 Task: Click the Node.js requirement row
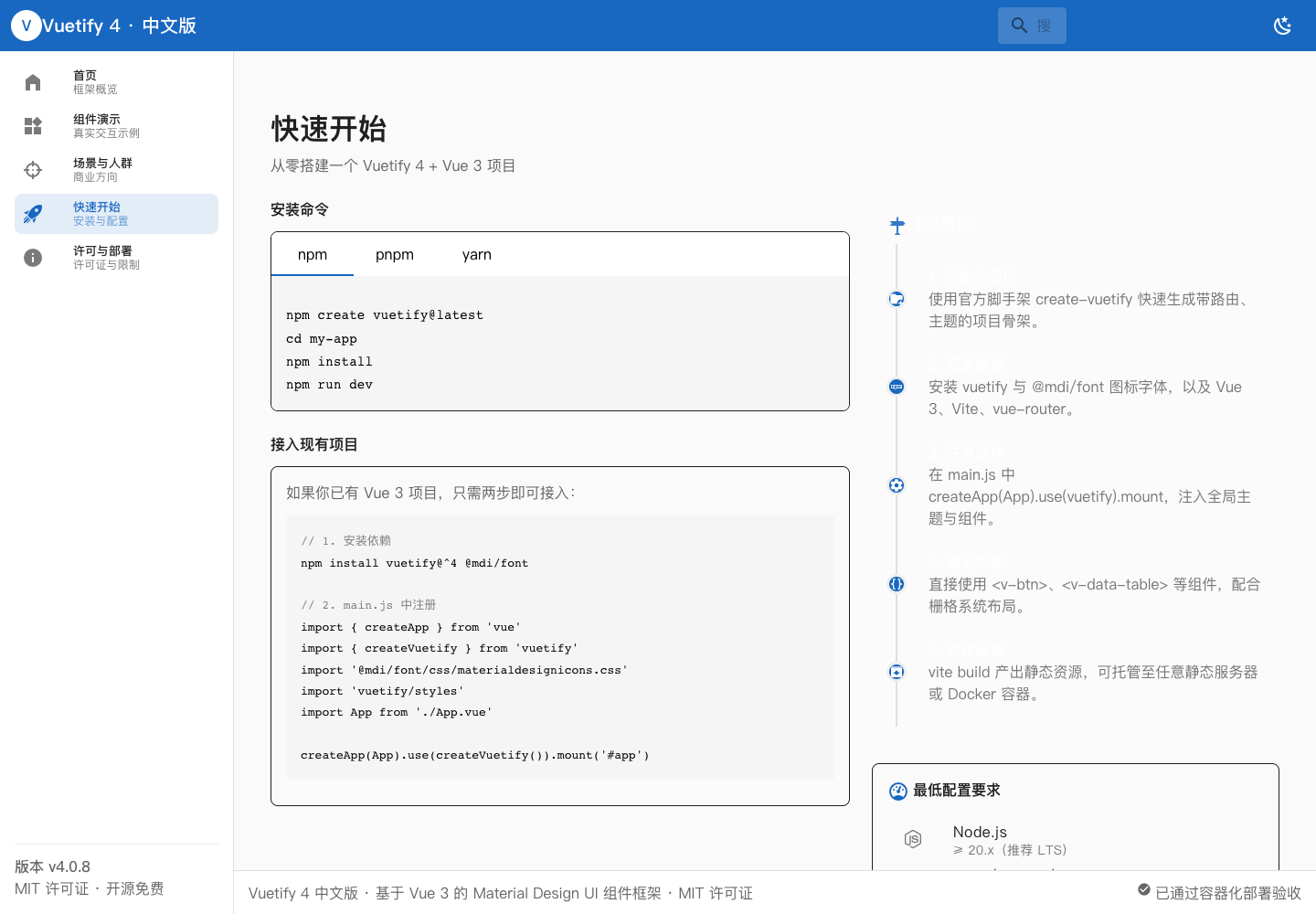(1076, 839)
